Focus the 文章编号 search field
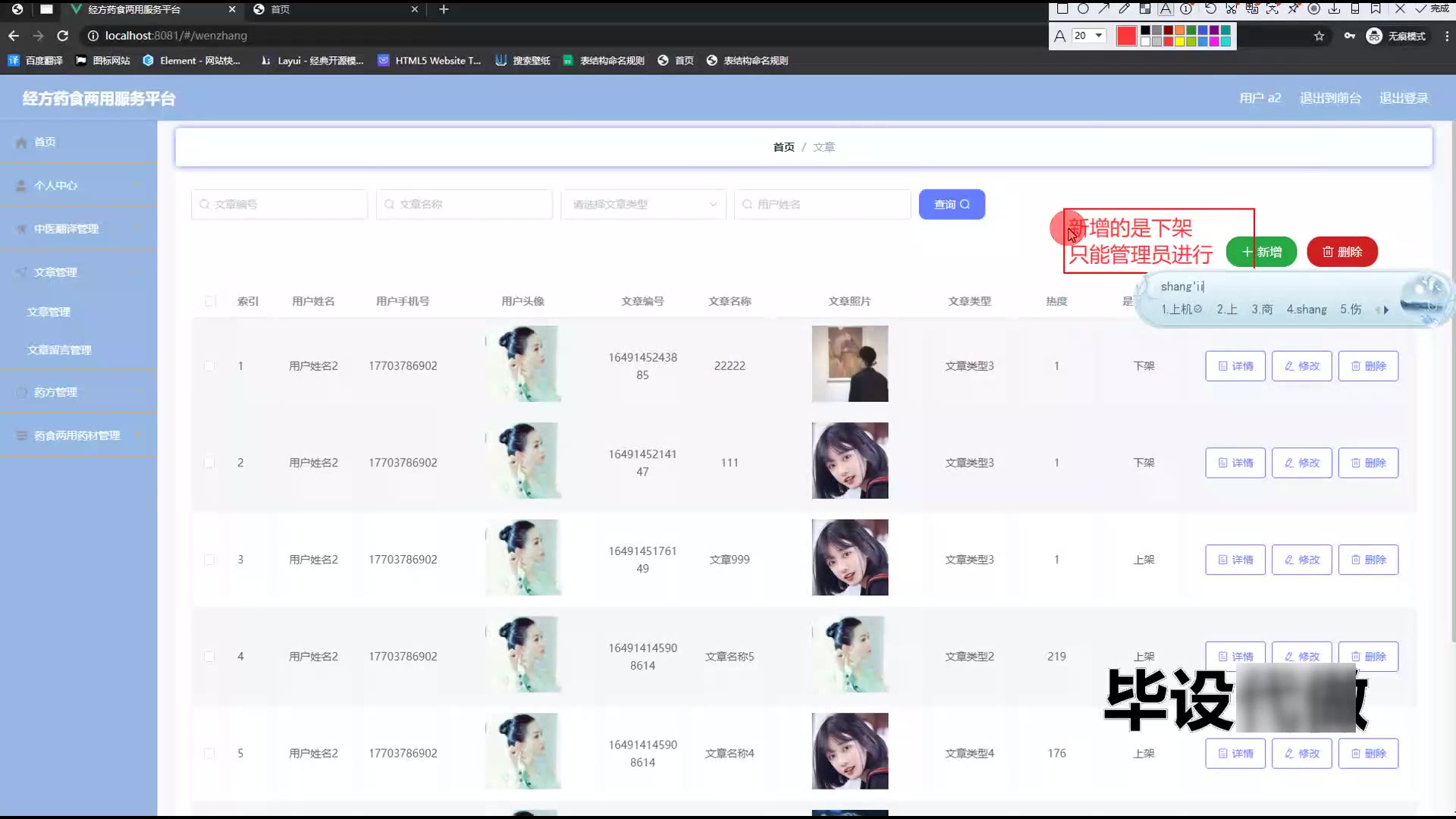 [279, 204]
